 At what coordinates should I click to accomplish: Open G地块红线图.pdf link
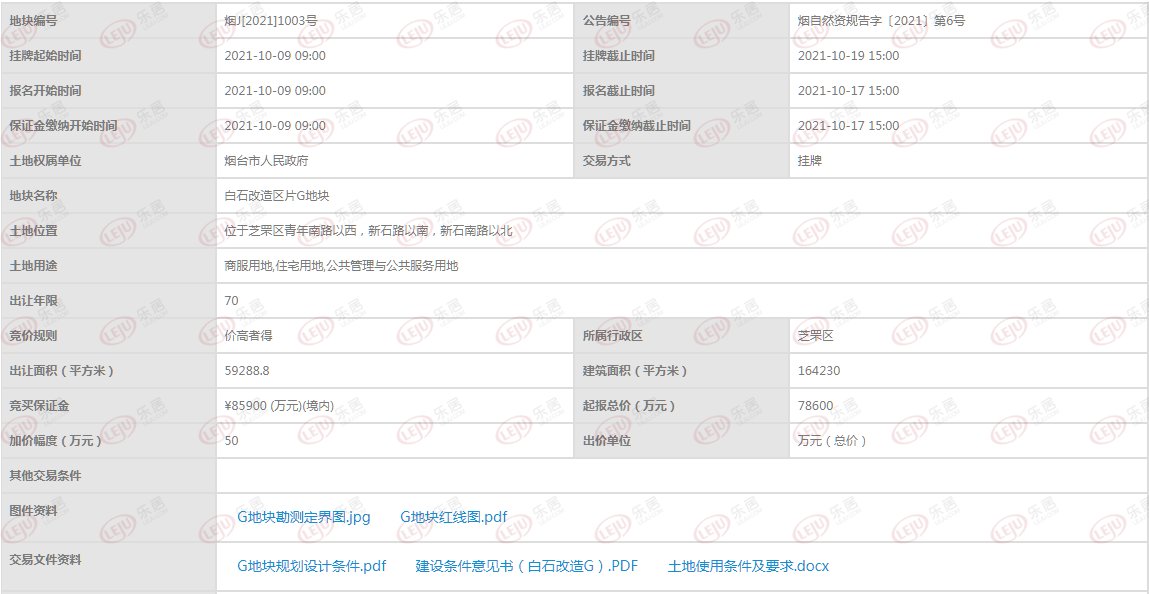coord(454,517)
